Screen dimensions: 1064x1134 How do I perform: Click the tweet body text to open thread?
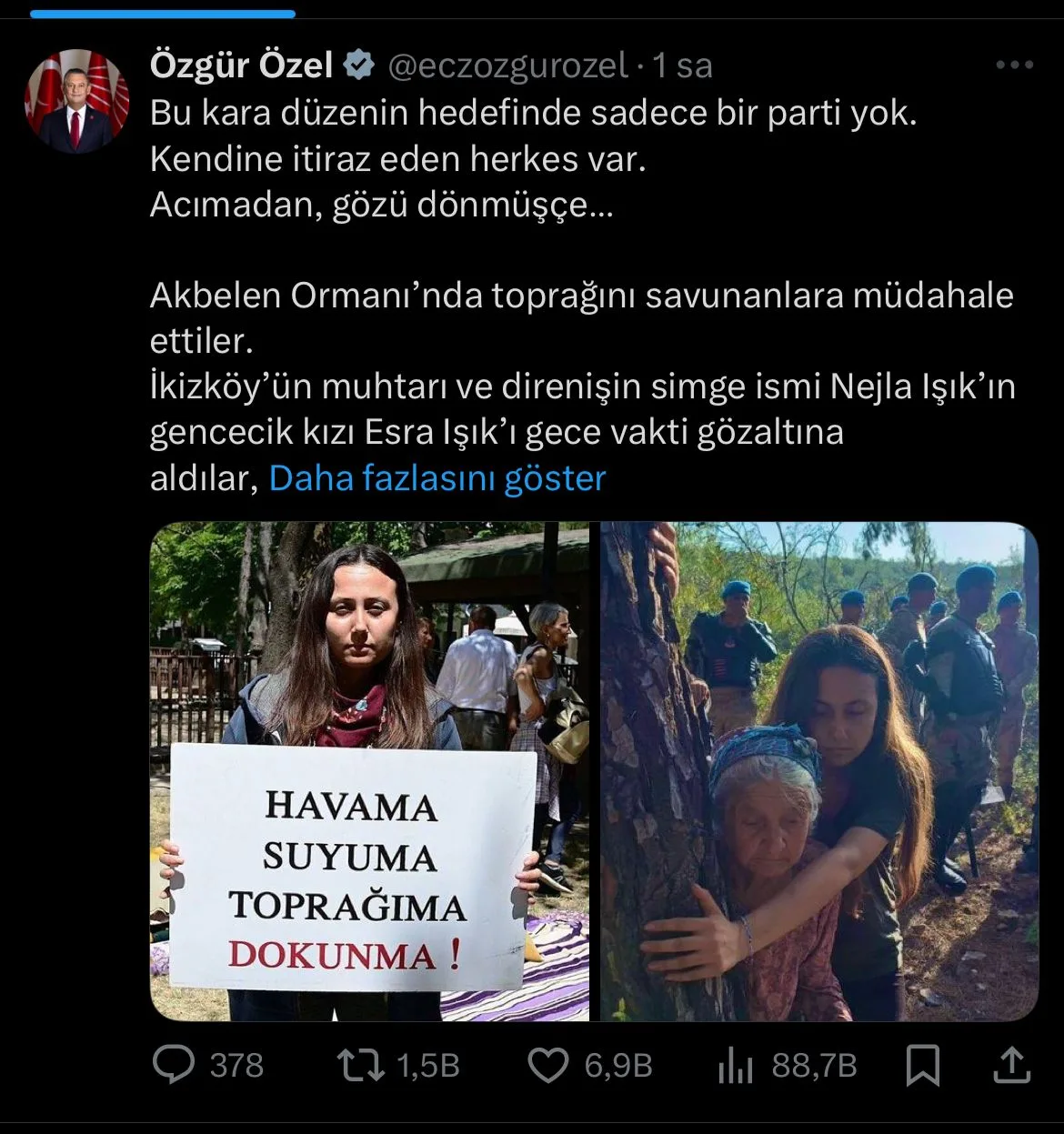click(x=582, y=296)
